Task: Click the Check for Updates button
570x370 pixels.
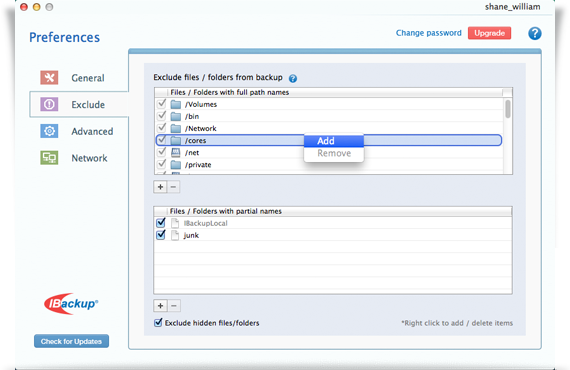Action: pyautogui.click(x=71, y=341)
